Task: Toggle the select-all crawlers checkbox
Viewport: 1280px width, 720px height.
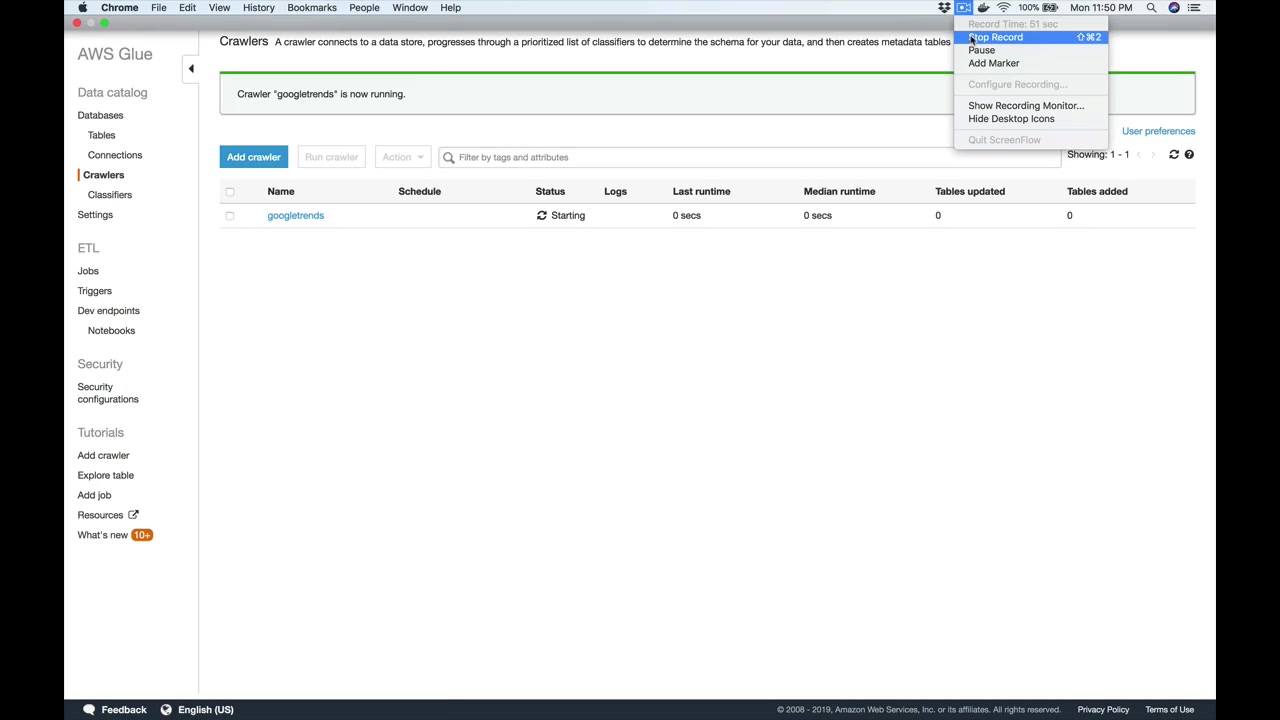Action: 230,192
